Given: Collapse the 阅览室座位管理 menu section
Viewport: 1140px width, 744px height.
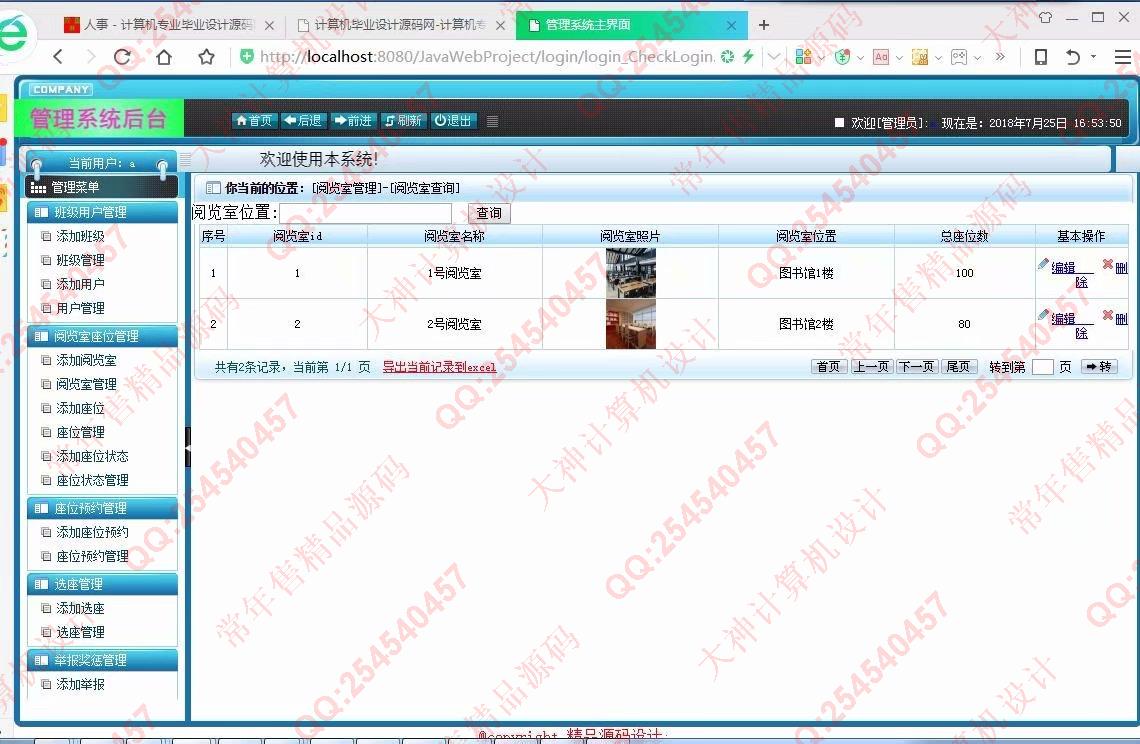Looking at the screenshot, I should pyautogui.click(x=102, y=337).
